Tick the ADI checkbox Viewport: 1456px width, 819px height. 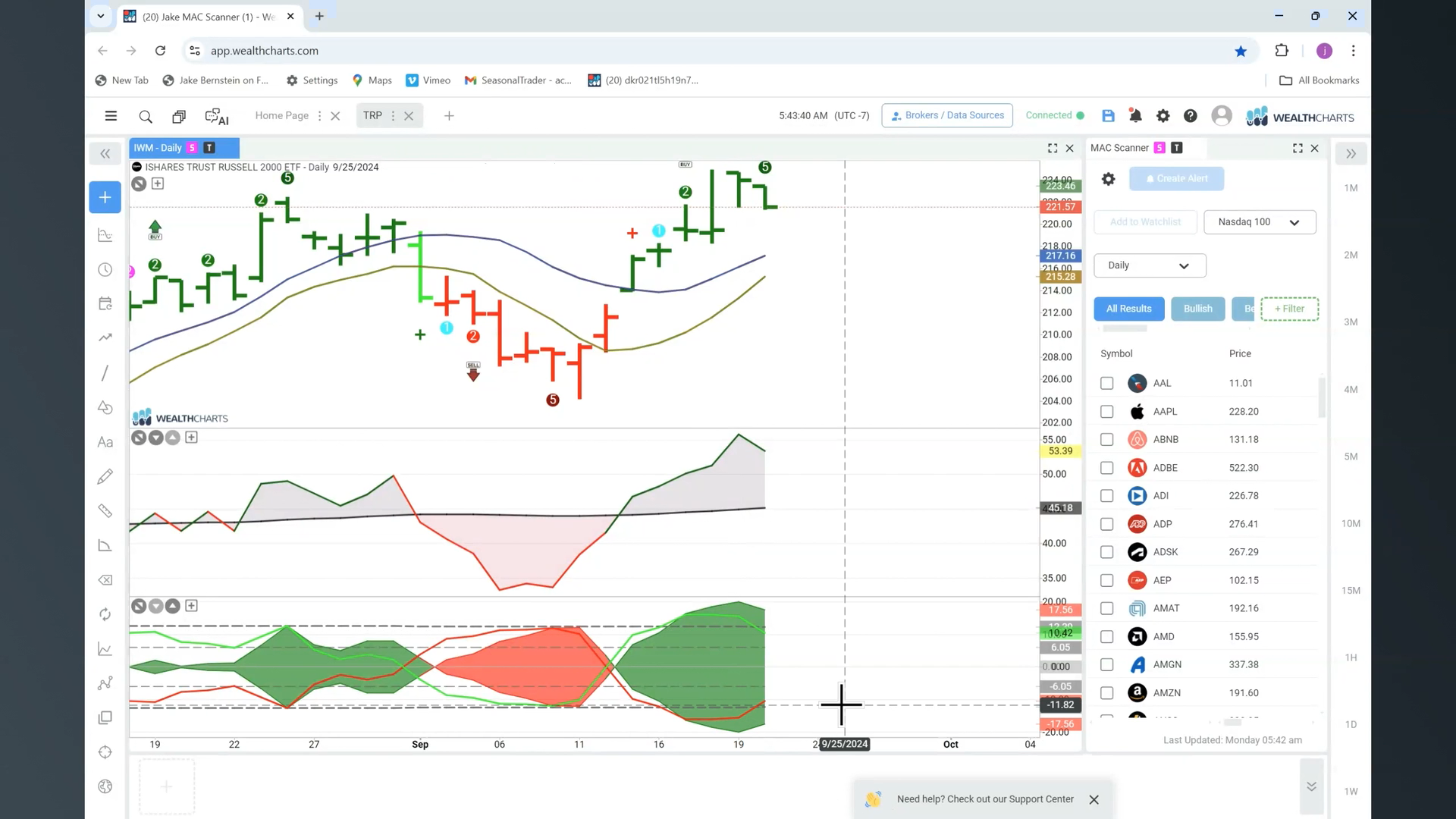click(x=1106, y=496)
